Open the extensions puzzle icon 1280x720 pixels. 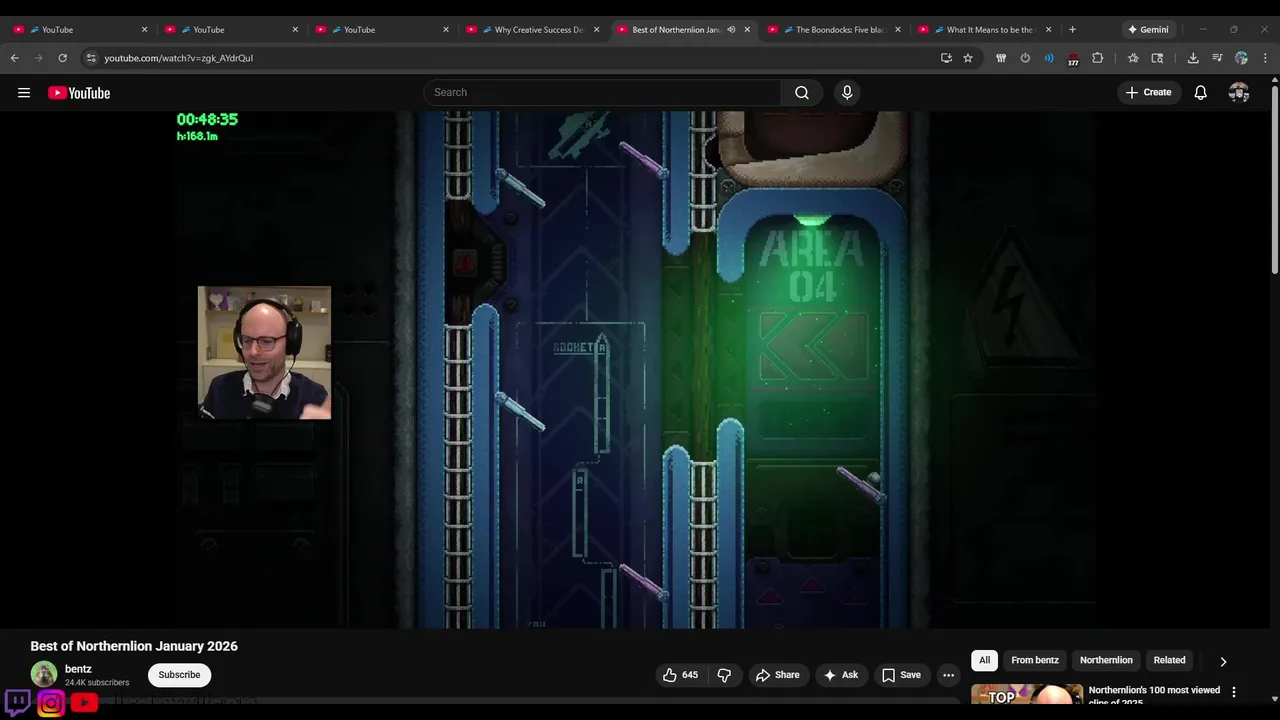1097,58
